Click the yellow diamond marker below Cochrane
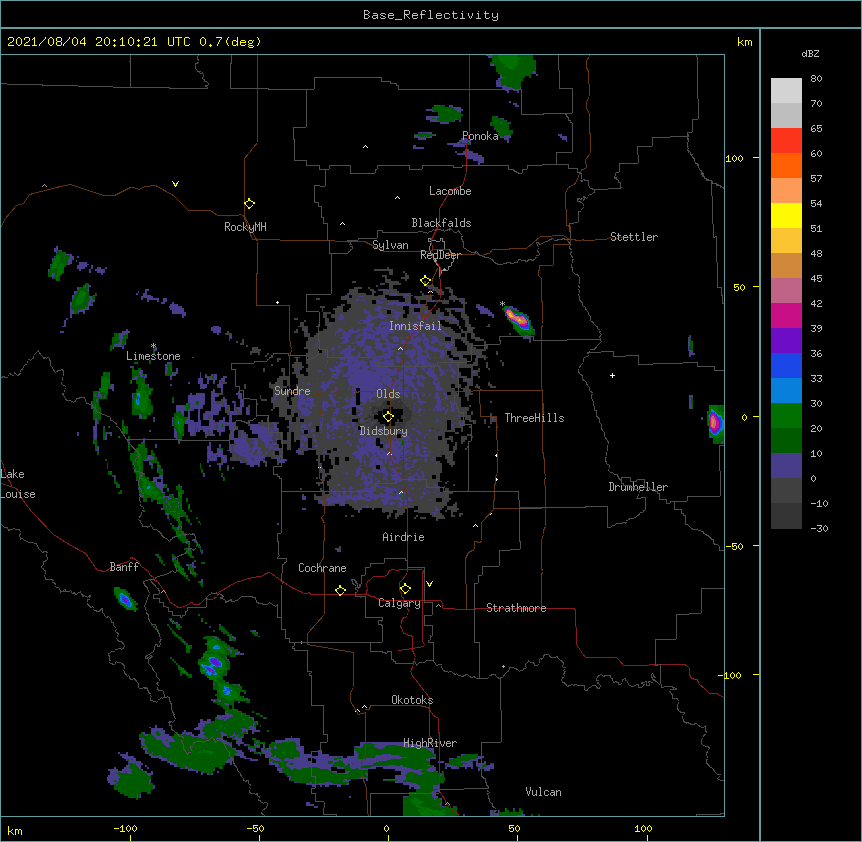This screenshot has width=862, height=842. (340, 590)
